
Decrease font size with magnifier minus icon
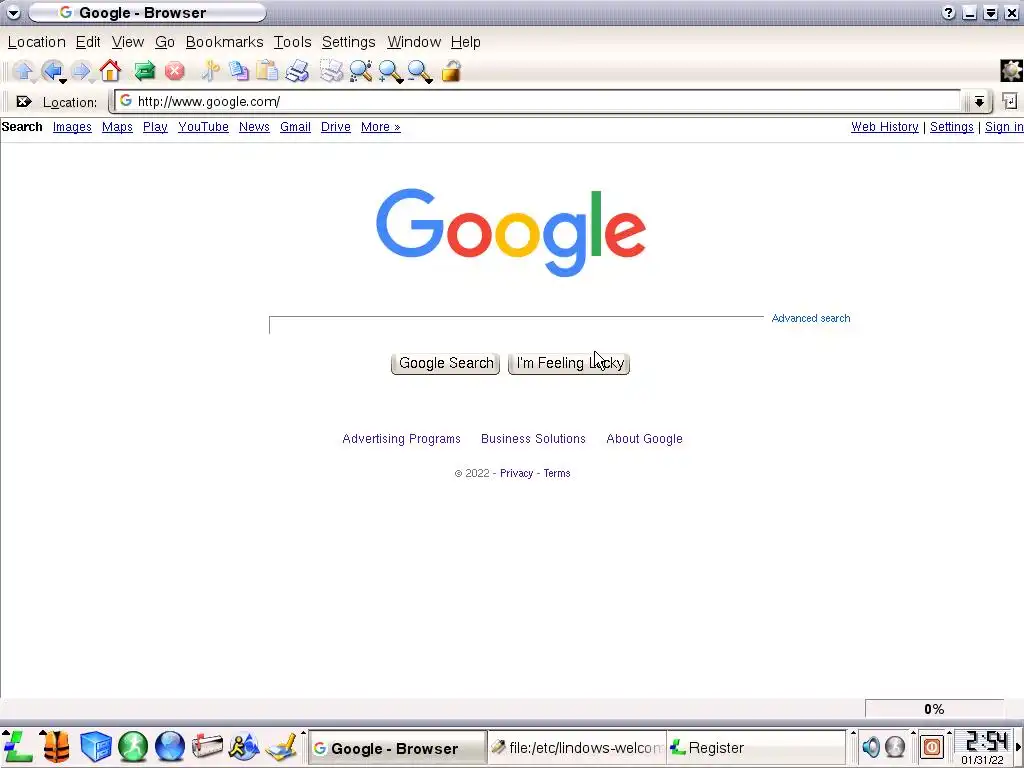420,71
